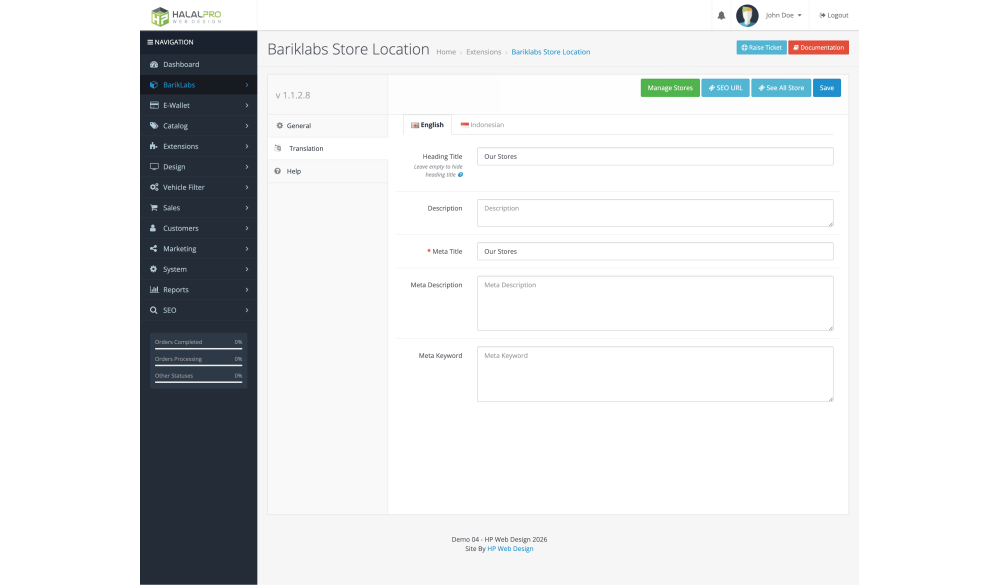Open the John Doe user dropdown
The width and height of the screenshot is (1000, 585).
pos(784,15)
